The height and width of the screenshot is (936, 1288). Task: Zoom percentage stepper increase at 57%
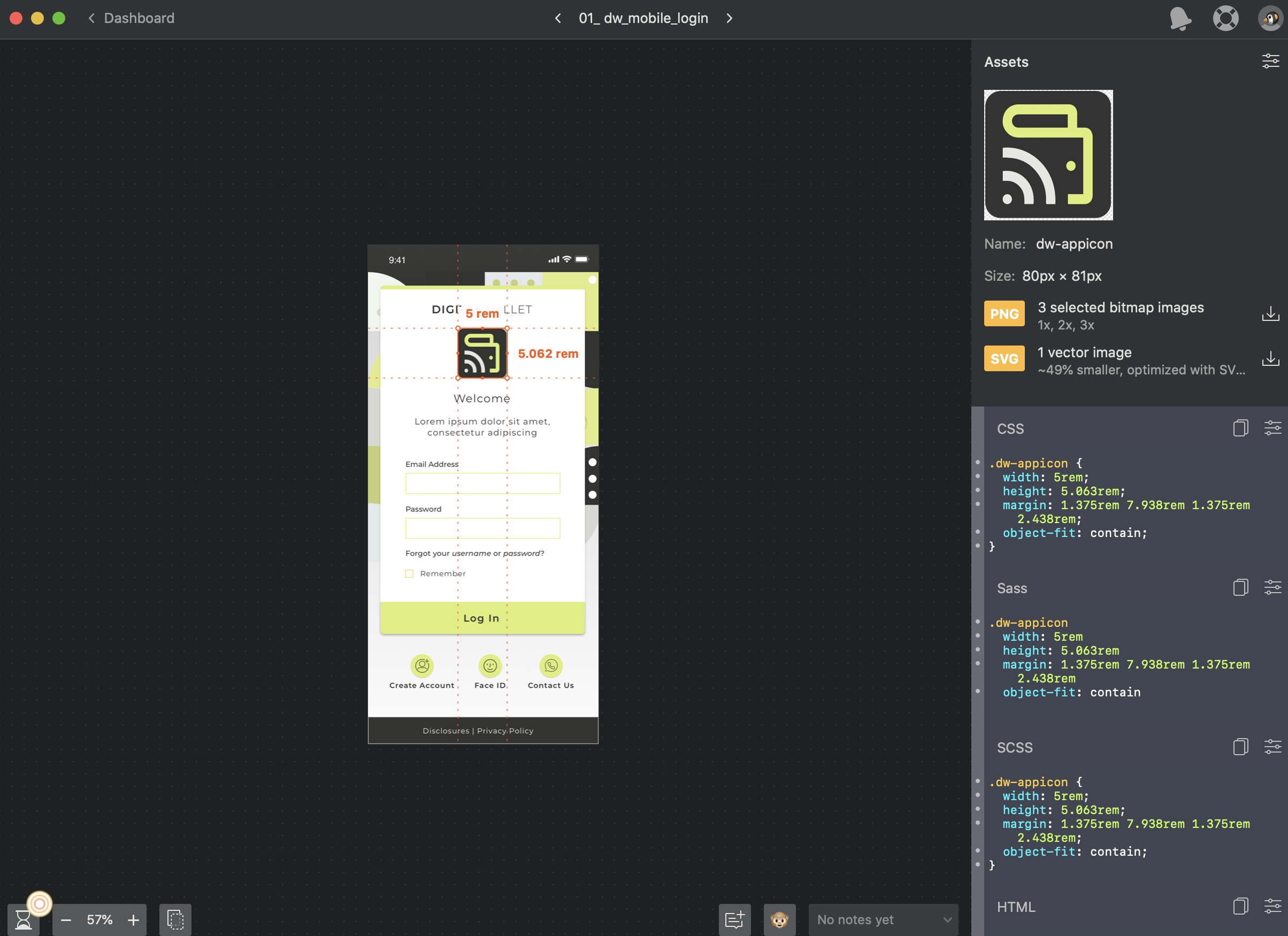pos(132,919)
